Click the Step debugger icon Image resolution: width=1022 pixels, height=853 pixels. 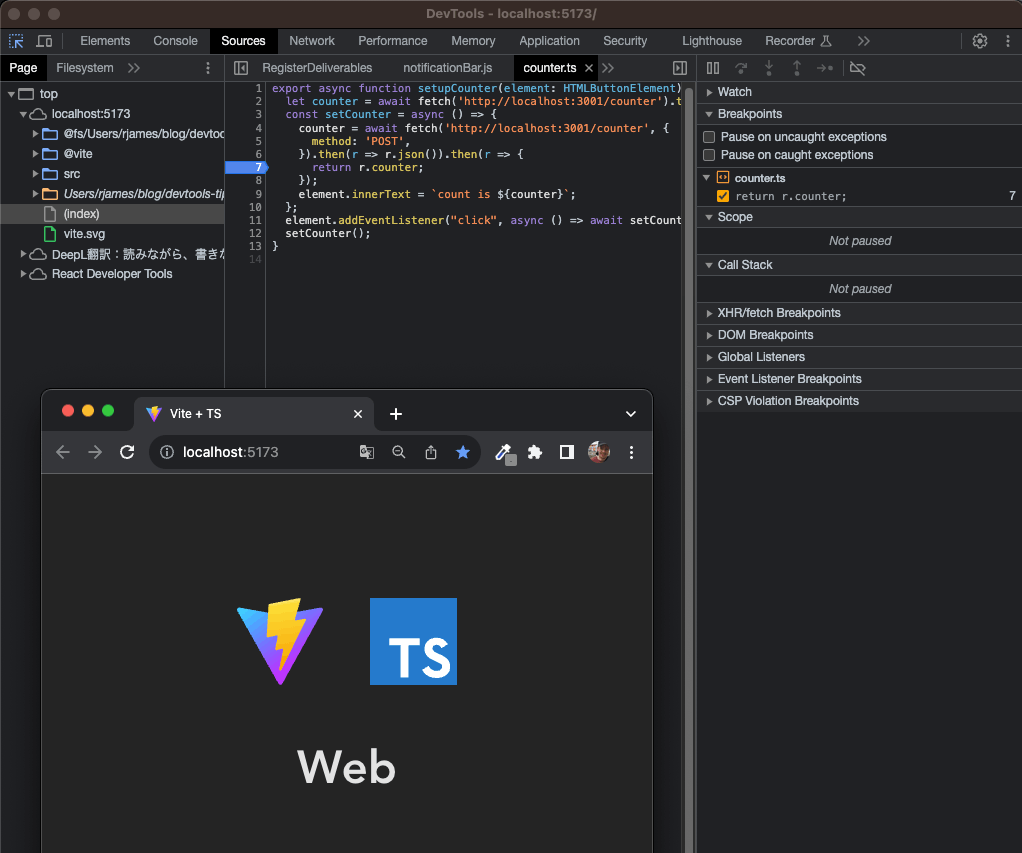point(825,68)
